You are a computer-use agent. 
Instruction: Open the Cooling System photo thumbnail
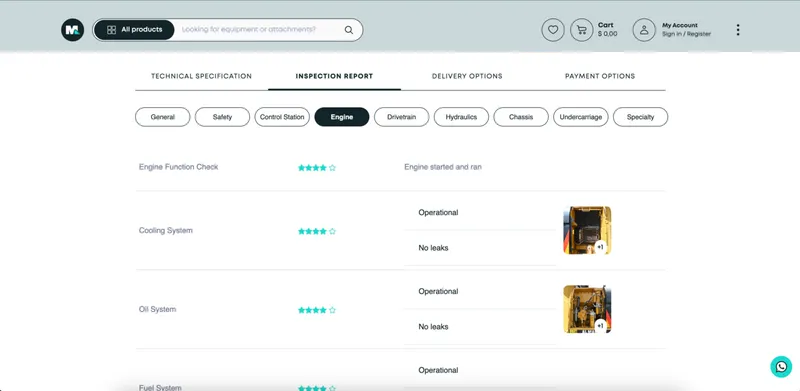tap(587, 230)
